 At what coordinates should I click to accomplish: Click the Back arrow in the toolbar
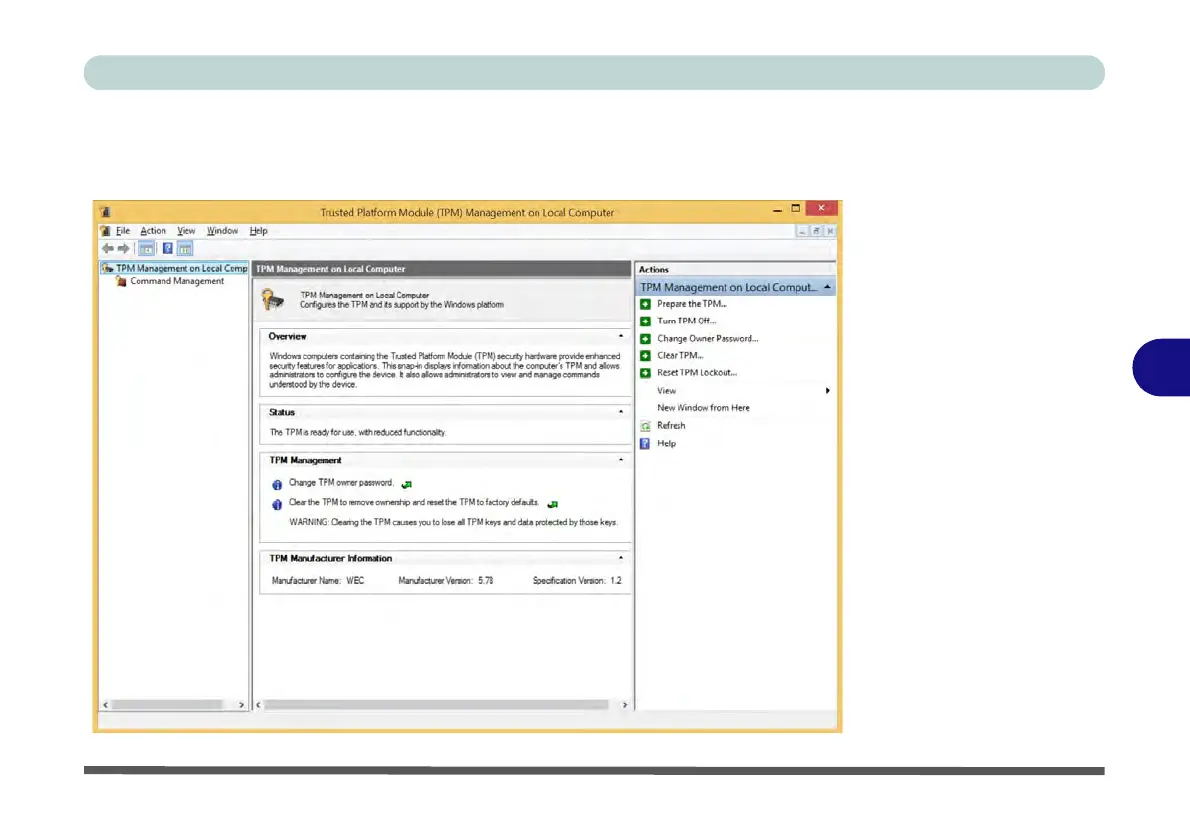coord(107,249)
